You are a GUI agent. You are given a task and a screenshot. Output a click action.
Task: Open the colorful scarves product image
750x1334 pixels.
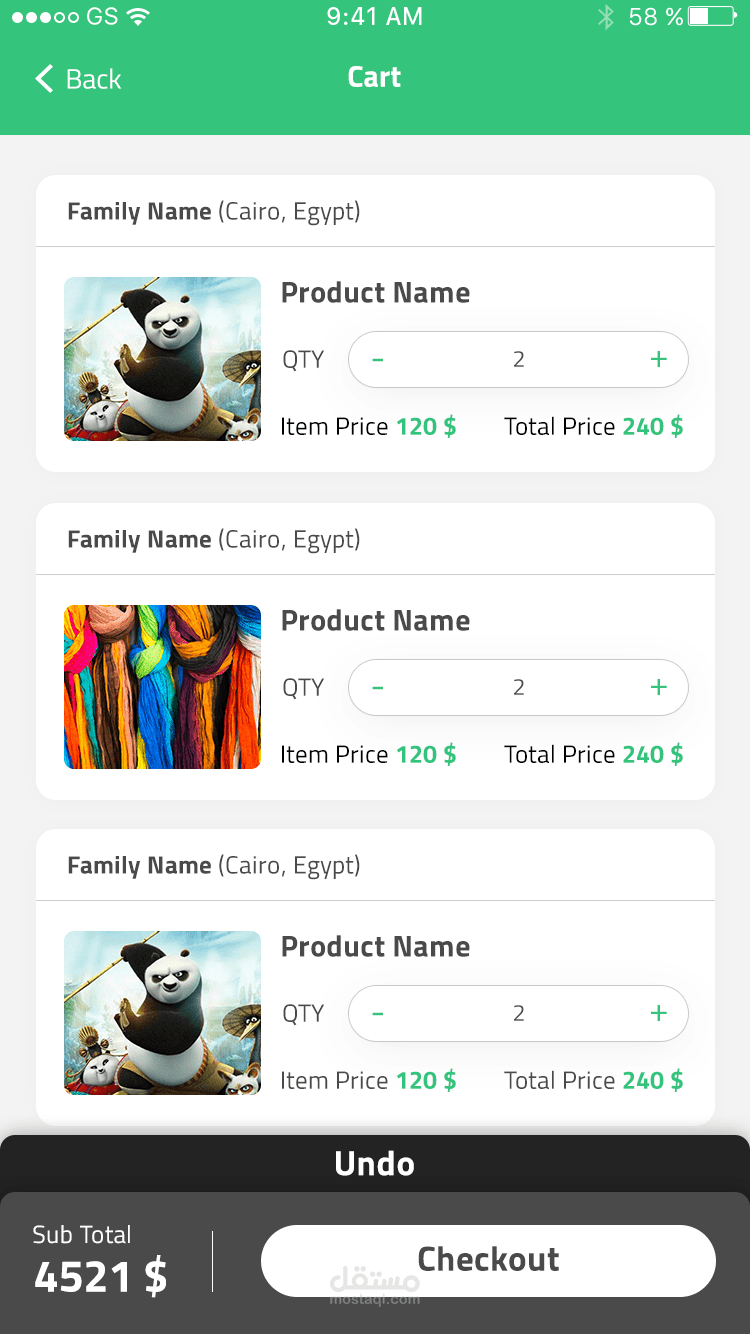162,687
